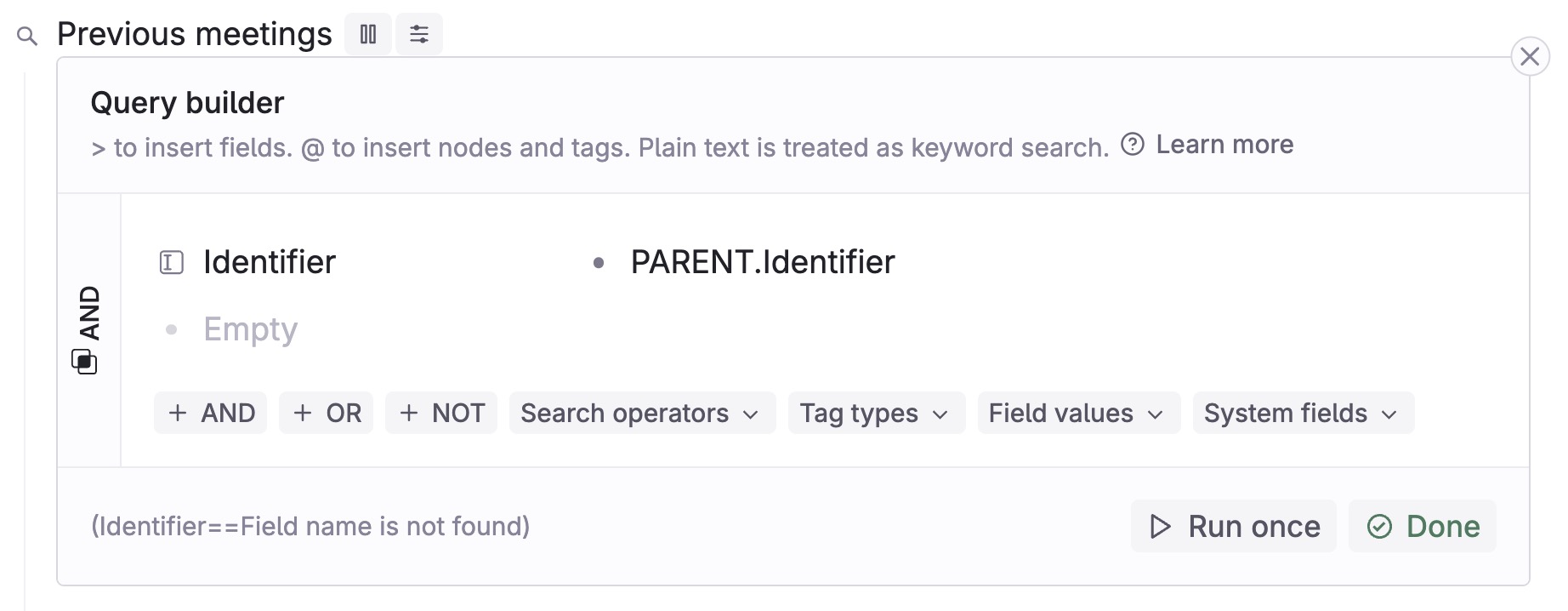Open the column view icon next to the title
1568x611 pixels.
coord(368,34)
